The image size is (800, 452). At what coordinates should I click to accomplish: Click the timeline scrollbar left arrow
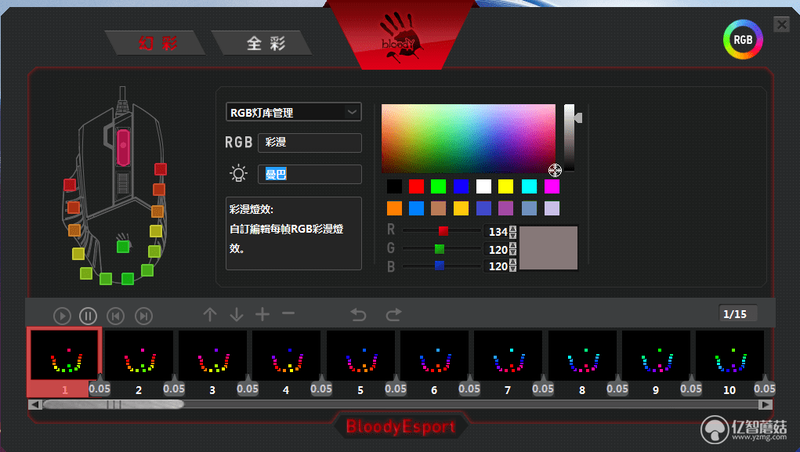(35, 405)
